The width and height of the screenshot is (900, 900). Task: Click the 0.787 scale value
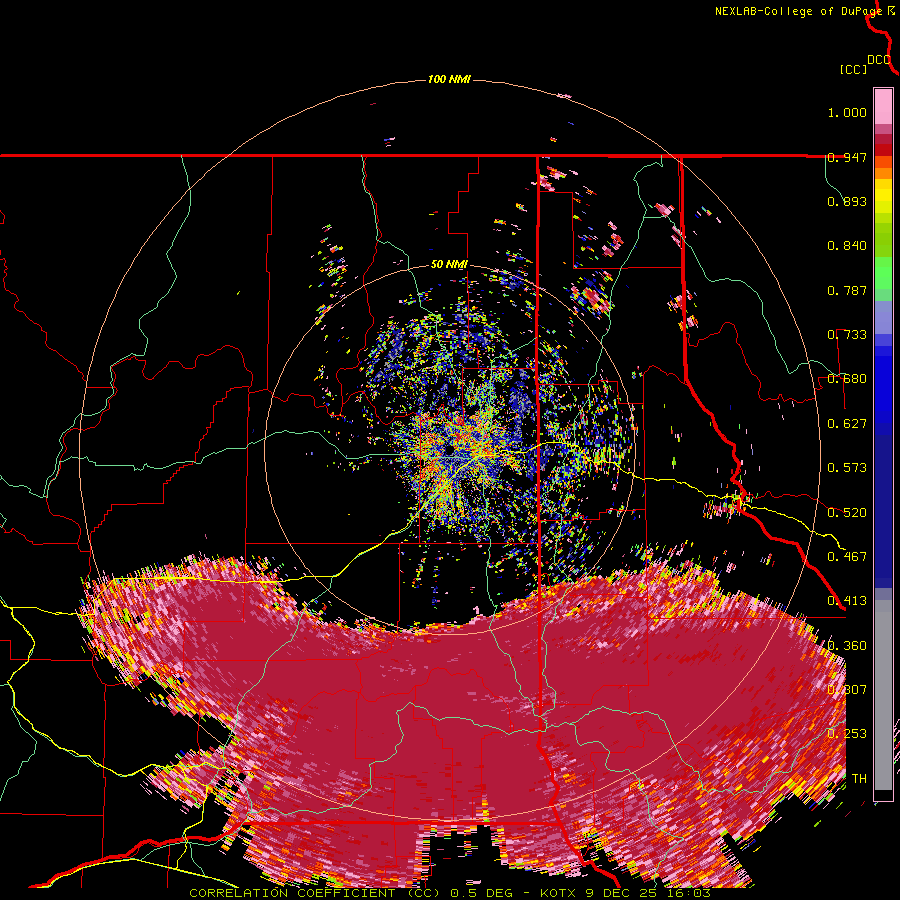pyautogui.click(x=847, y=290)
